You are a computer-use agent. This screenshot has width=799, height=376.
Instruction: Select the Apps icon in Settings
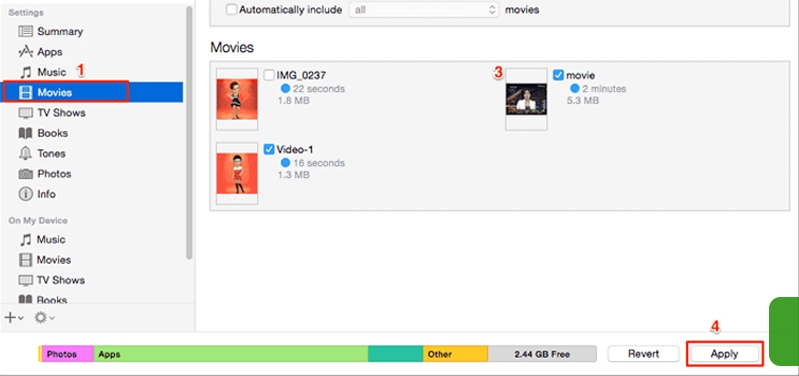tap(25, 52)
